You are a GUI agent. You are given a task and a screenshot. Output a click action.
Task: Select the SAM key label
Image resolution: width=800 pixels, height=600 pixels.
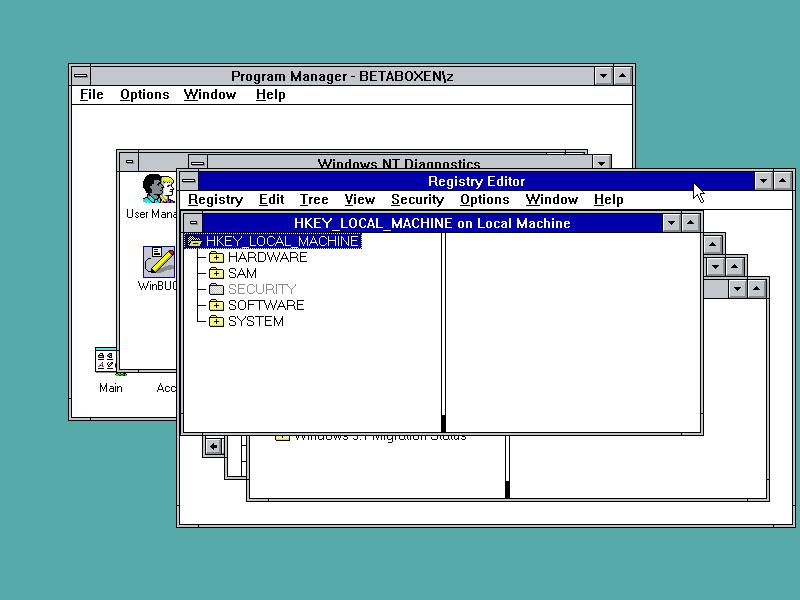(x=242, y=273)
